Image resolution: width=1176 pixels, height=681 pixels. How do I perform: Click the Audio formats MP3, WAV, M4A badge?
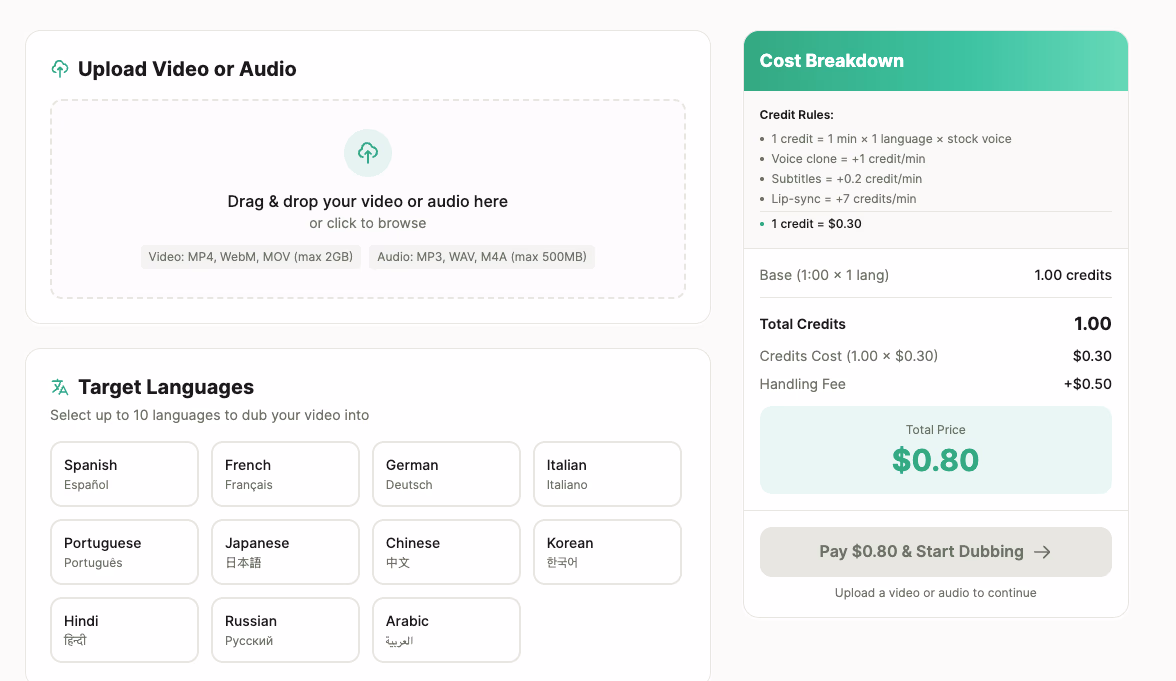(x=481, y=257)
